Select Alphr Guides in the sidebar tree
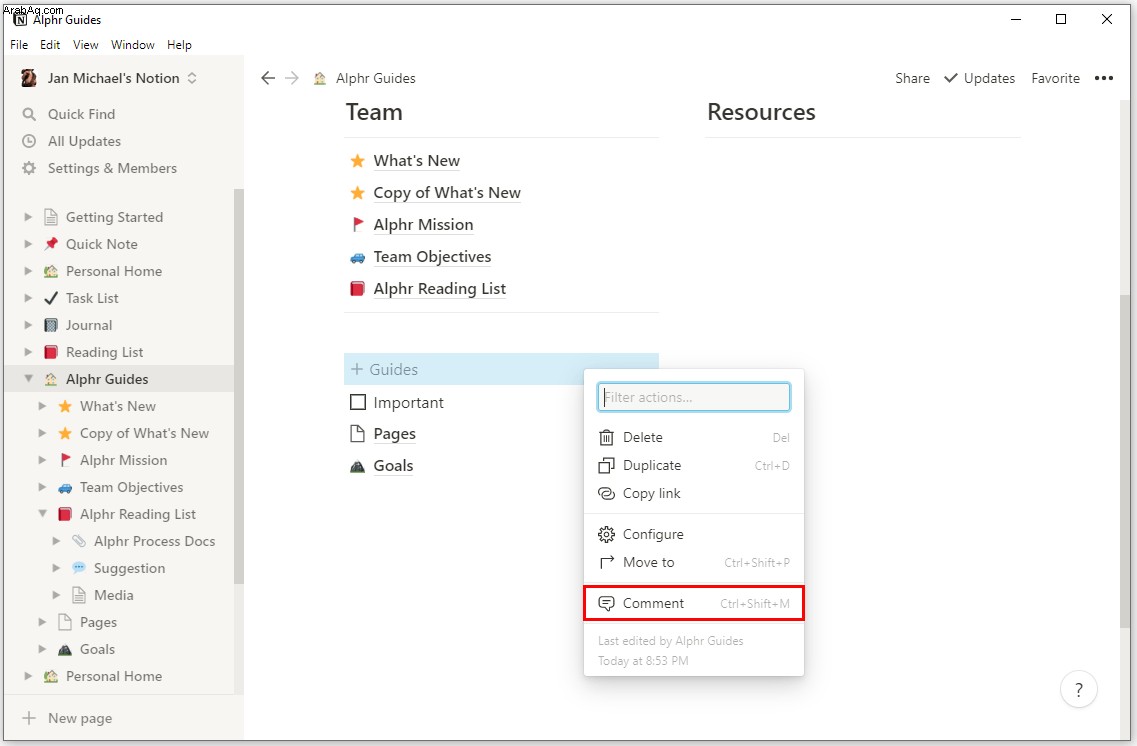 [x=119, y=379]
